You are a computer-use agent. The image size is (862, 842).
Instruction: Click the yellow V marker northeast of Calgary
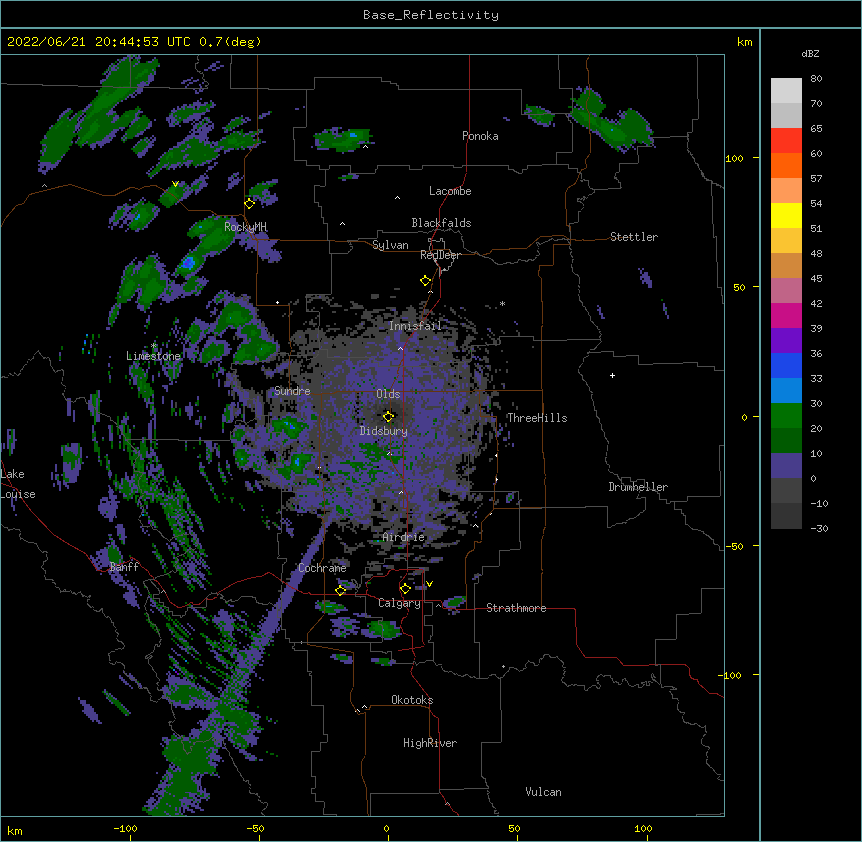(429, 584)
